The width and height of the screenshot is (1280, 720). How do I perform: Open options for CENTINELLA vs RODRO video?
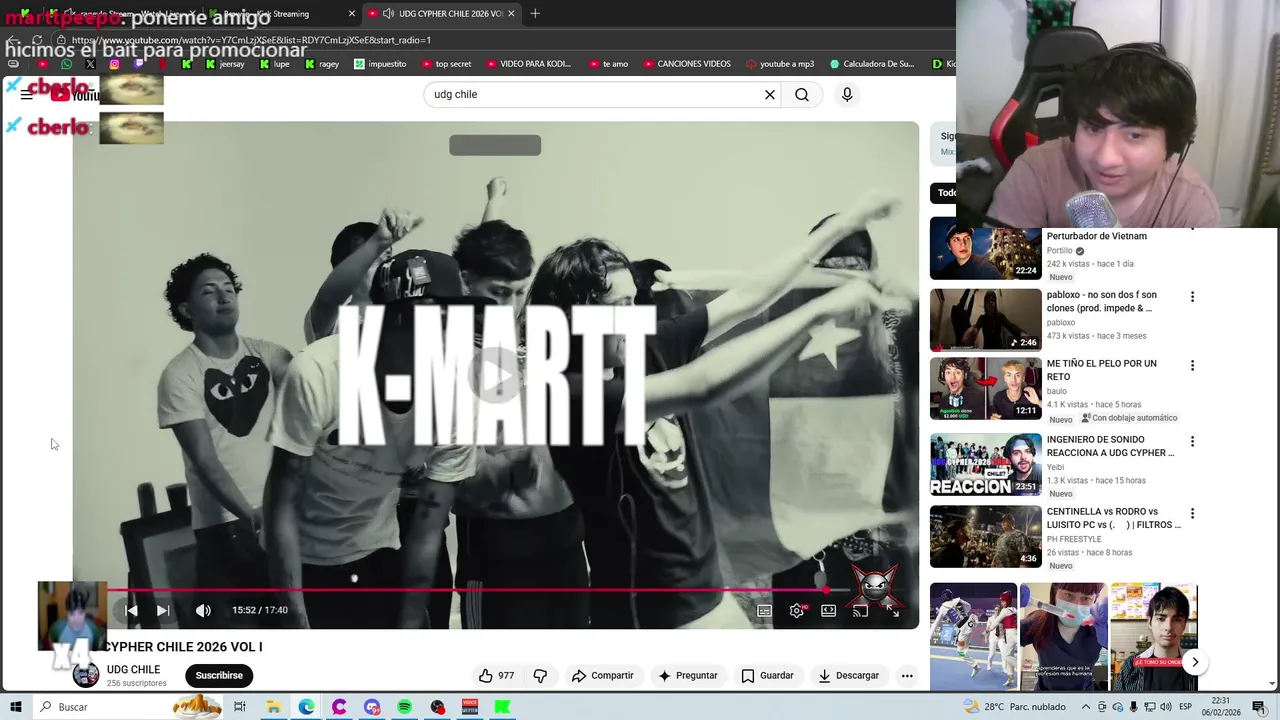point(1192,513)
